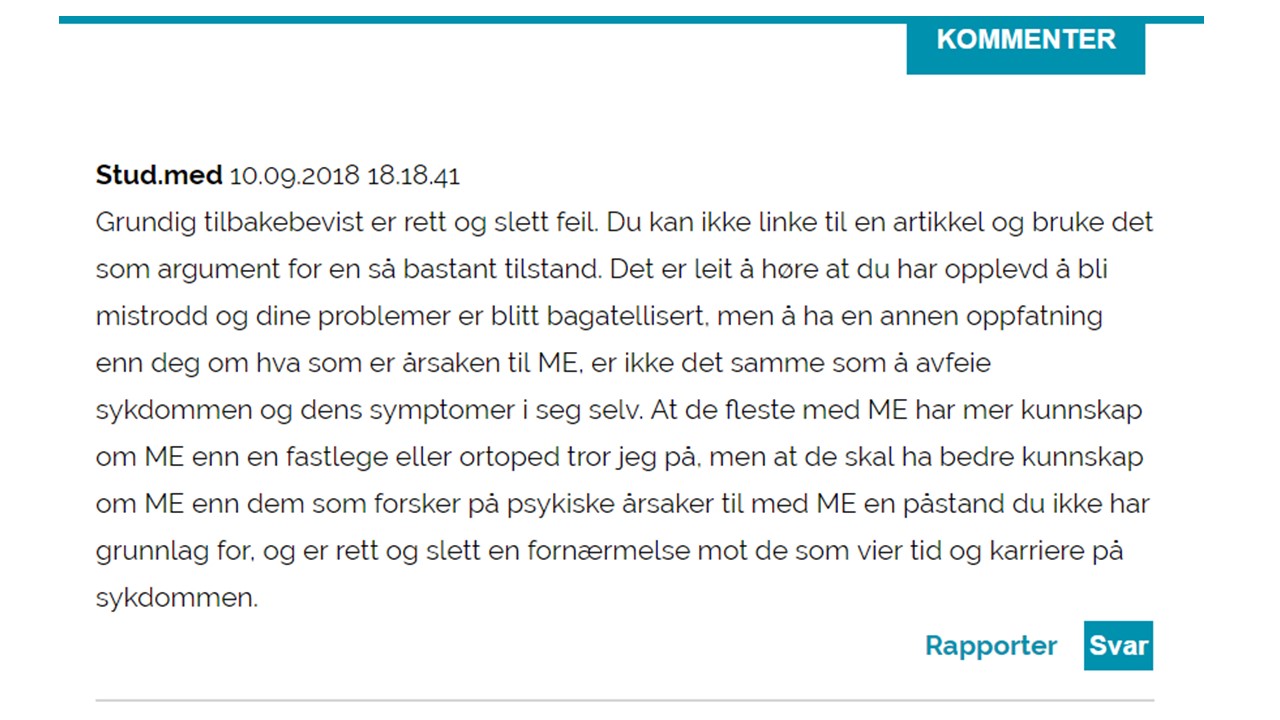Click the final word "sykdommen." of the comment
This screenshot has height=720, width=1280.
[177, 598]
